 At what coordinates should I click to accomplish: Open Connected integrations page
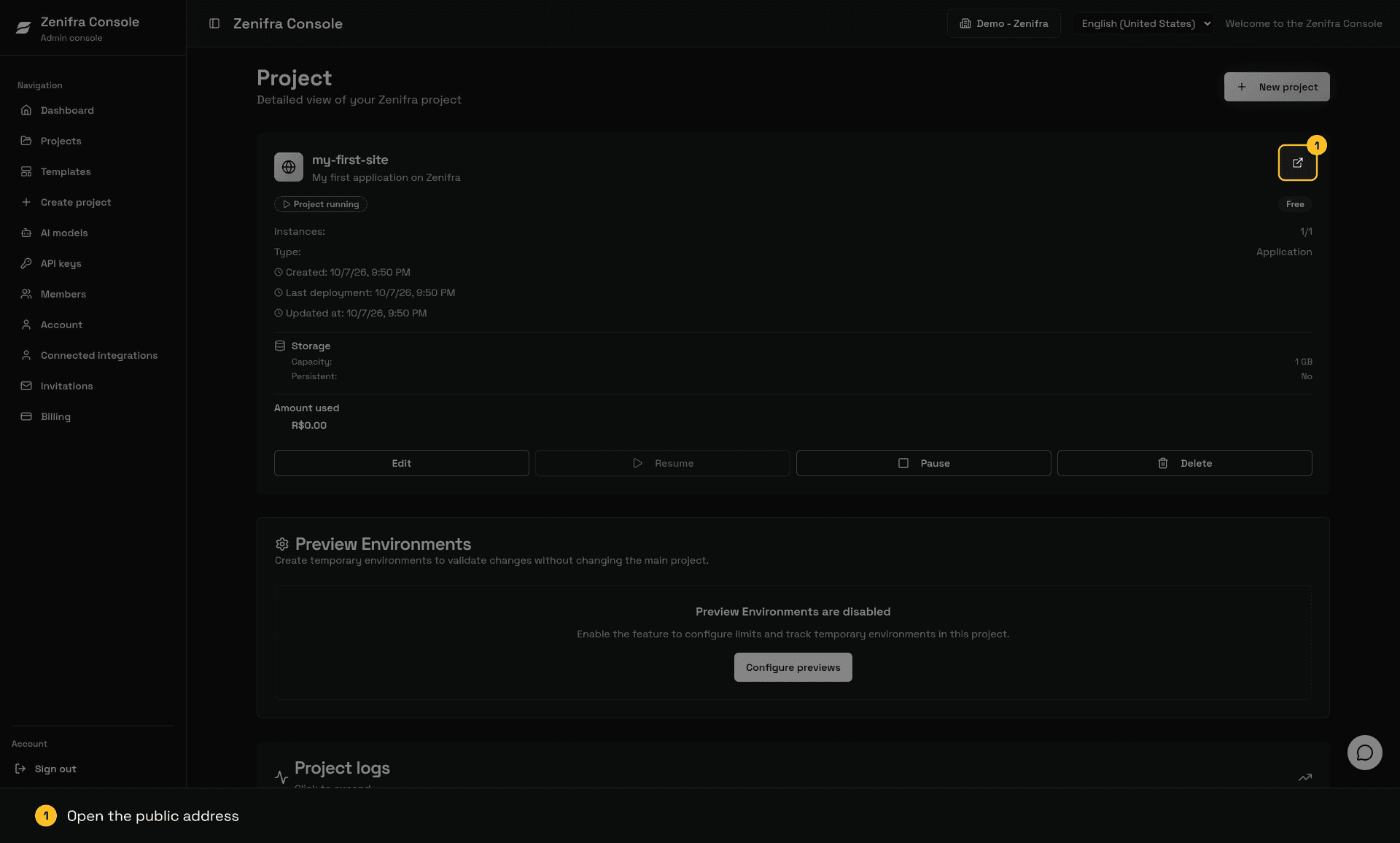tap(99, 355)
